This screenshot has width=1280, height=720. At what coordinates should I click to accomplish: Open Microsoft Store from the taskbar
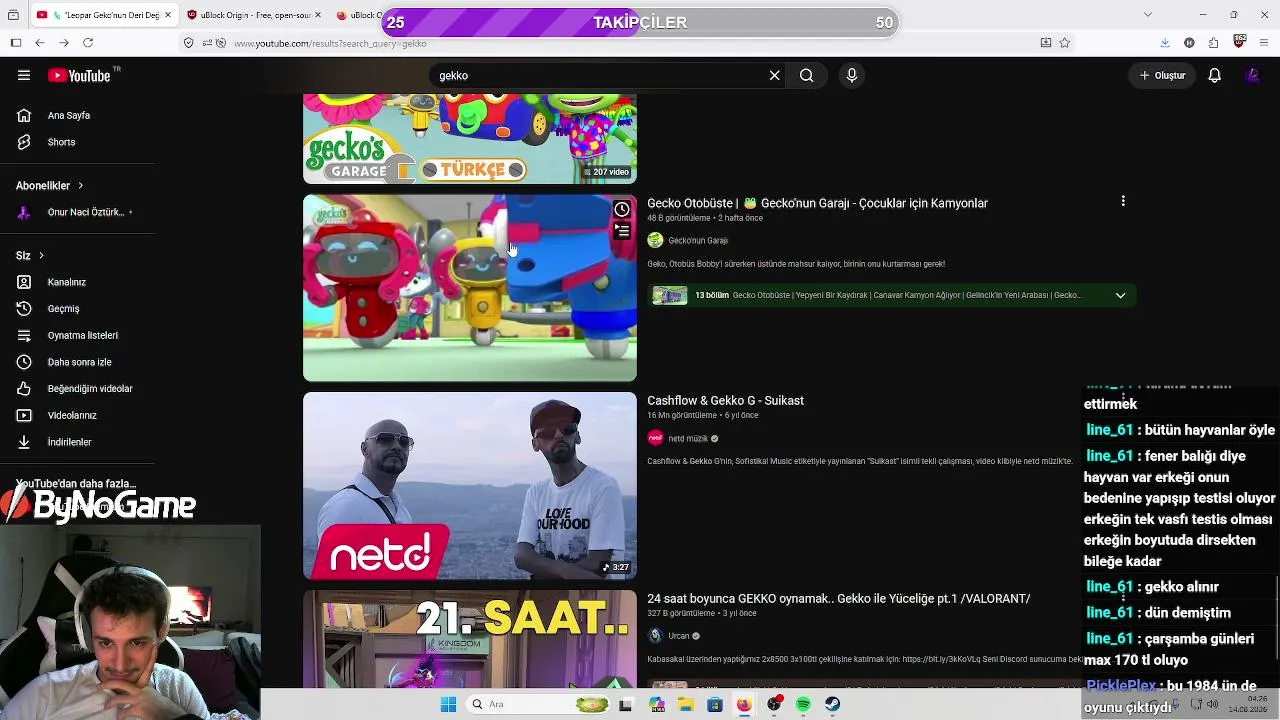(714, 704)
